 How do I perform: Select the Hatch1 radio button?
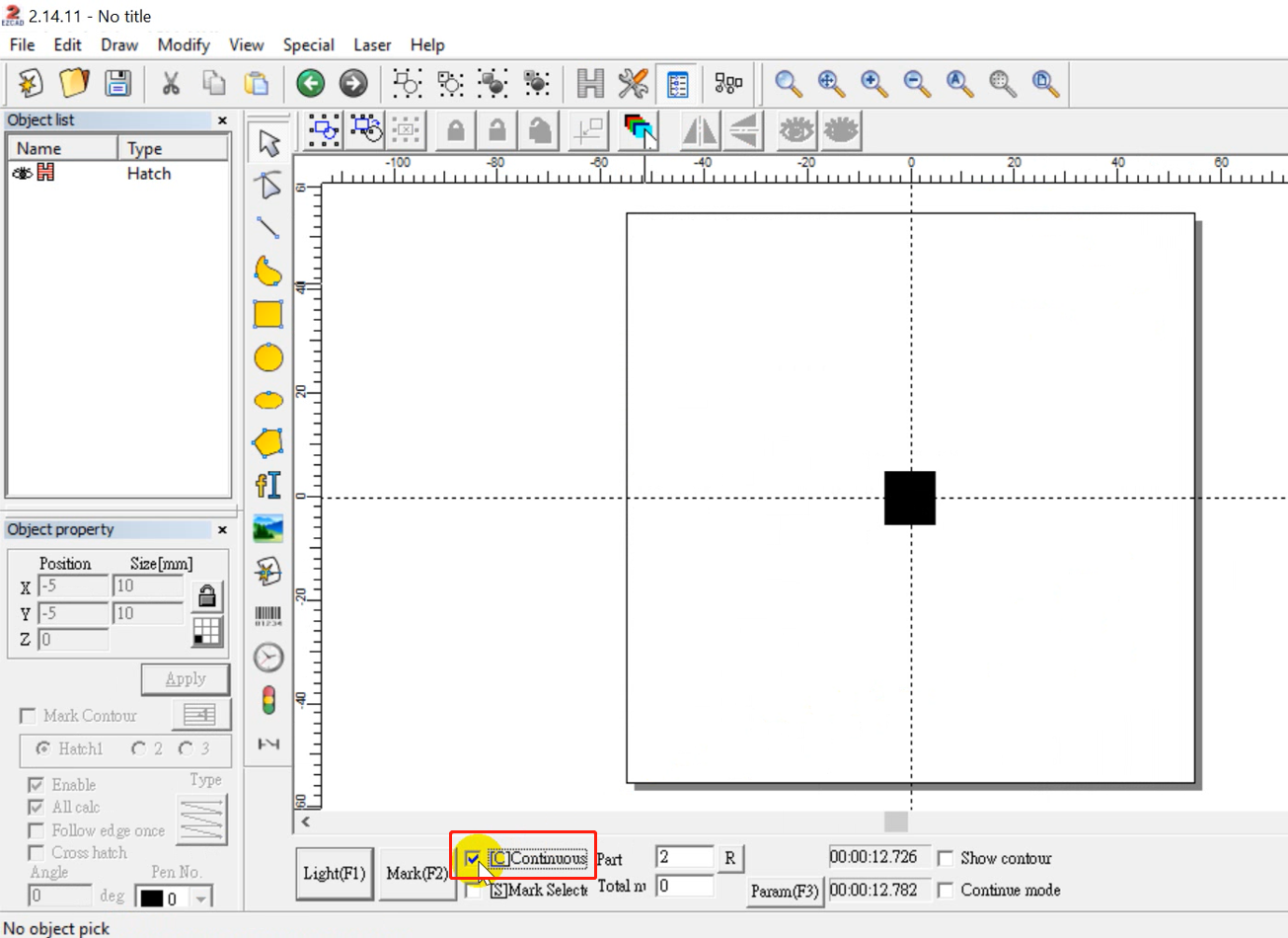tap(42, 748)
